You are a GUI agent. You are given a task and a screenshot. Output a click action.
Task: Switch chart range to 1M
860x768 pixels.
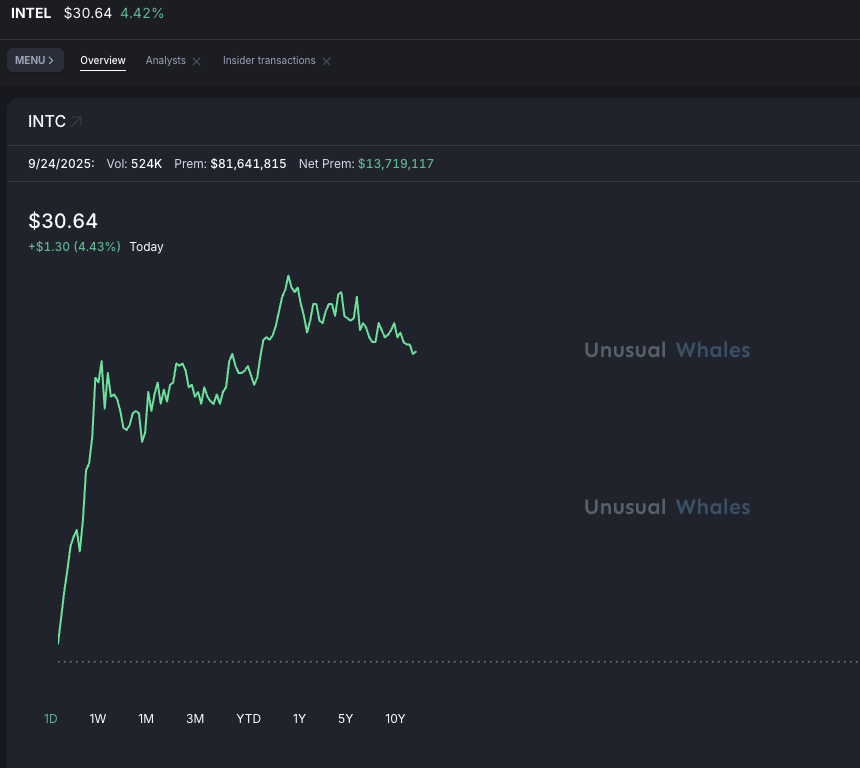[146, 719]
